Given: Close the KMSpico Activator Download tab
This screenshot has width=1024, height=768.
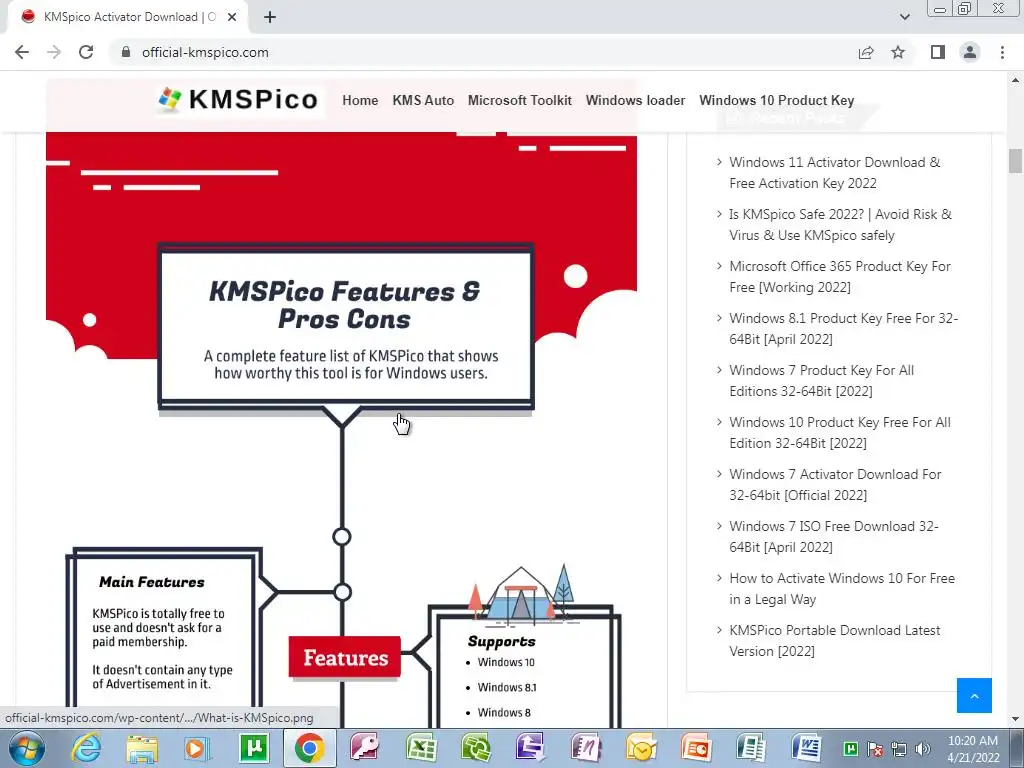Looking at the screenshot, I should [x=232, y=17].
